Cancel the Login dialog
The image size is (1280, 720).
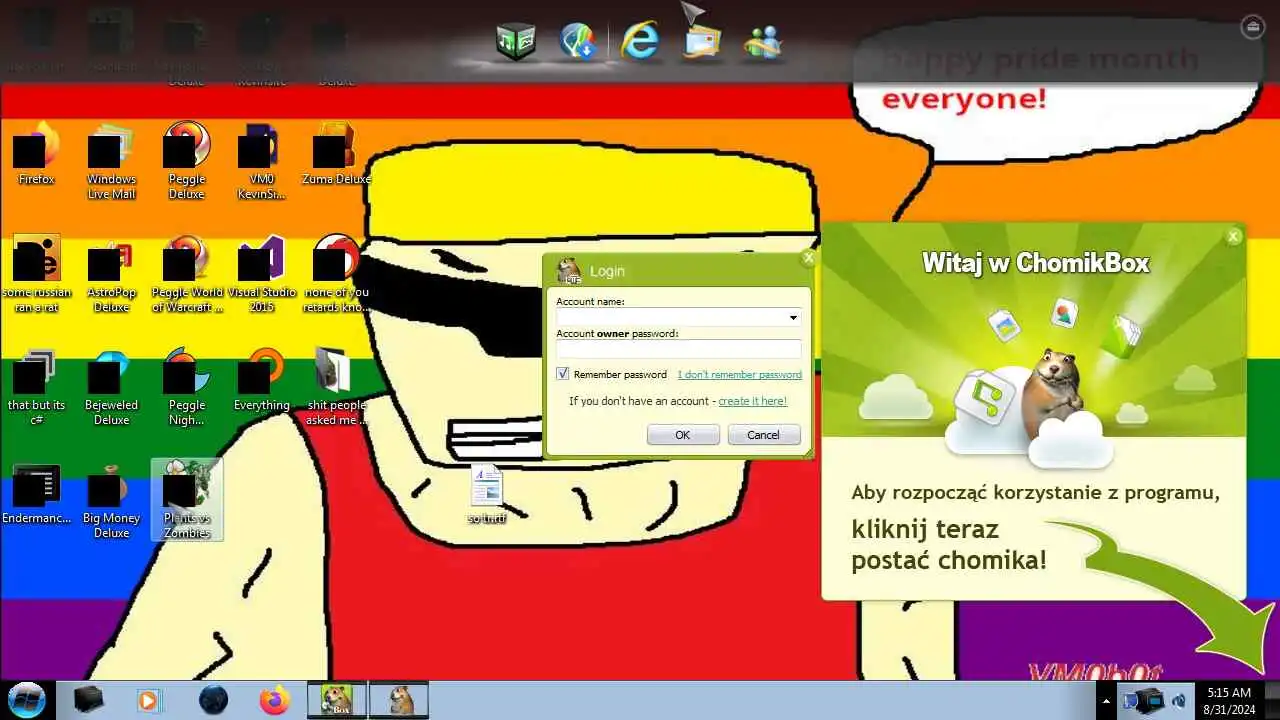point(764,435)
